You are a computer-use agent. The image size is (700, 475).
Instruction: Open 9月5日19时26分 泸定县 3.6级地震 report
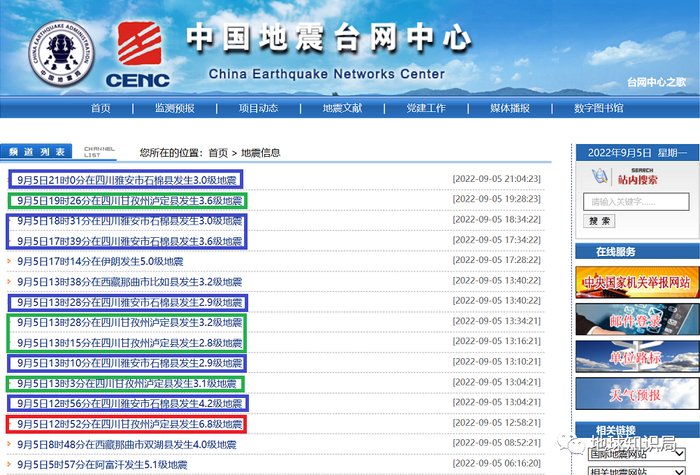tap(129, 201)
